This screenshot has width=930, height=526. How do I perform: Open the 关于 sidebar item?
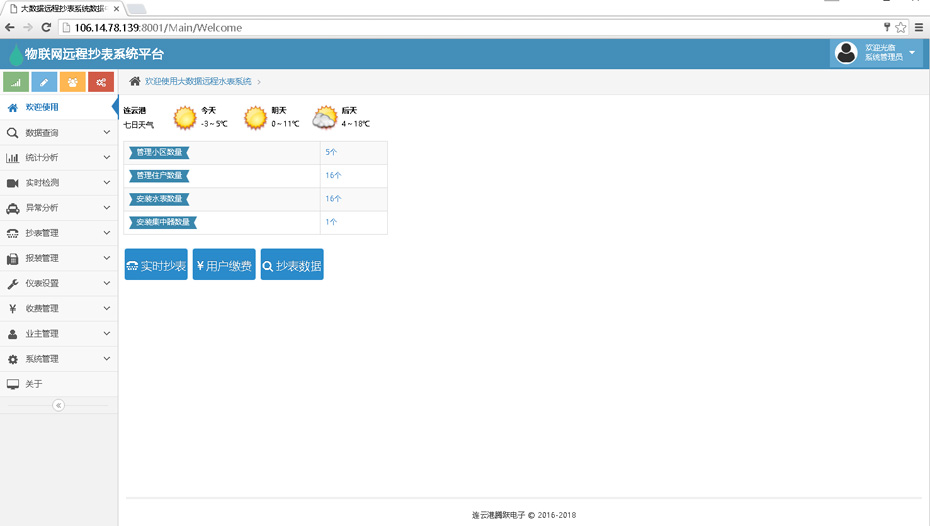coord(34,384)
